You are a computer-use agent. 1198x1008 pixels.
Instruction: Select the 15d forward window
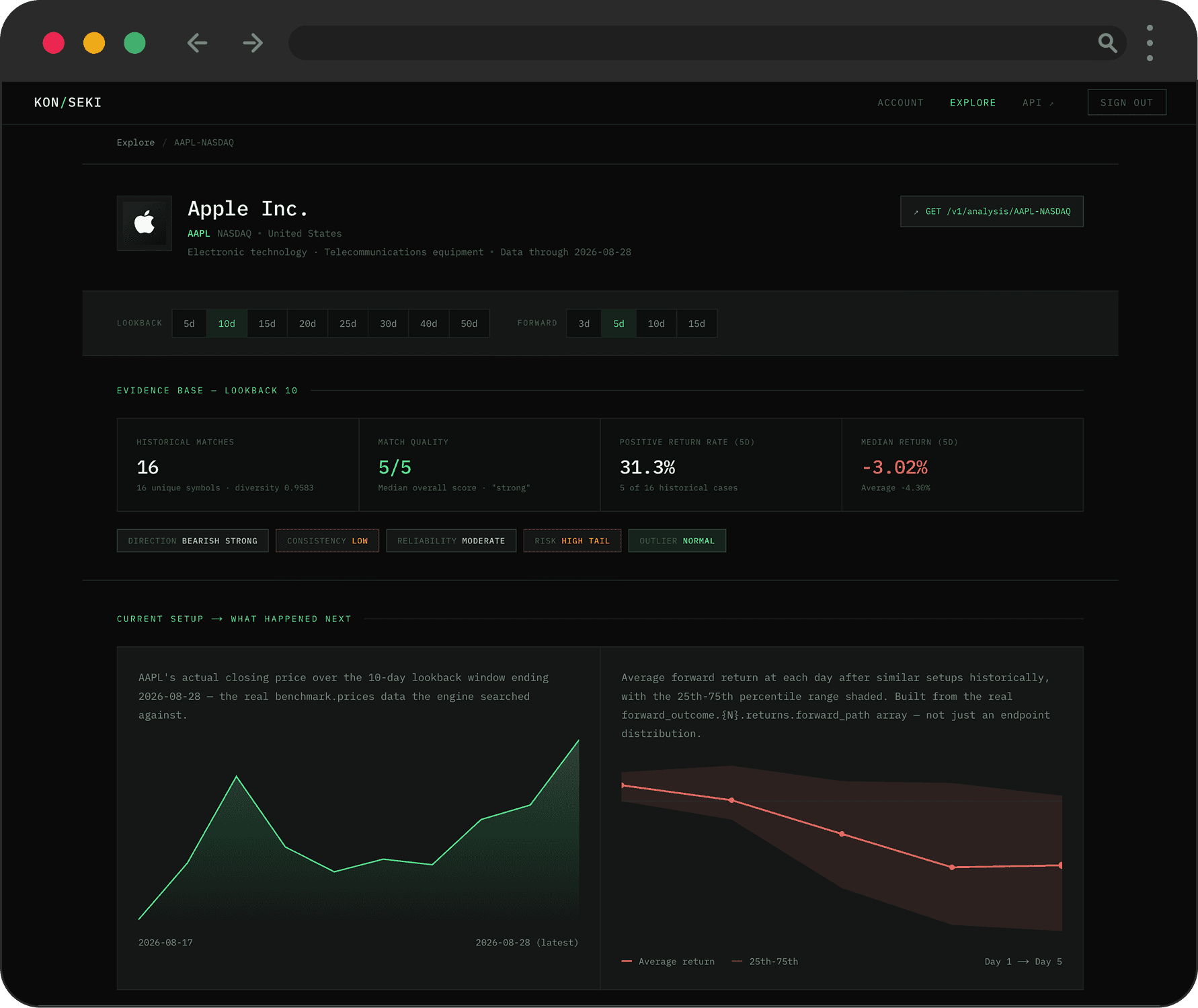696,323
